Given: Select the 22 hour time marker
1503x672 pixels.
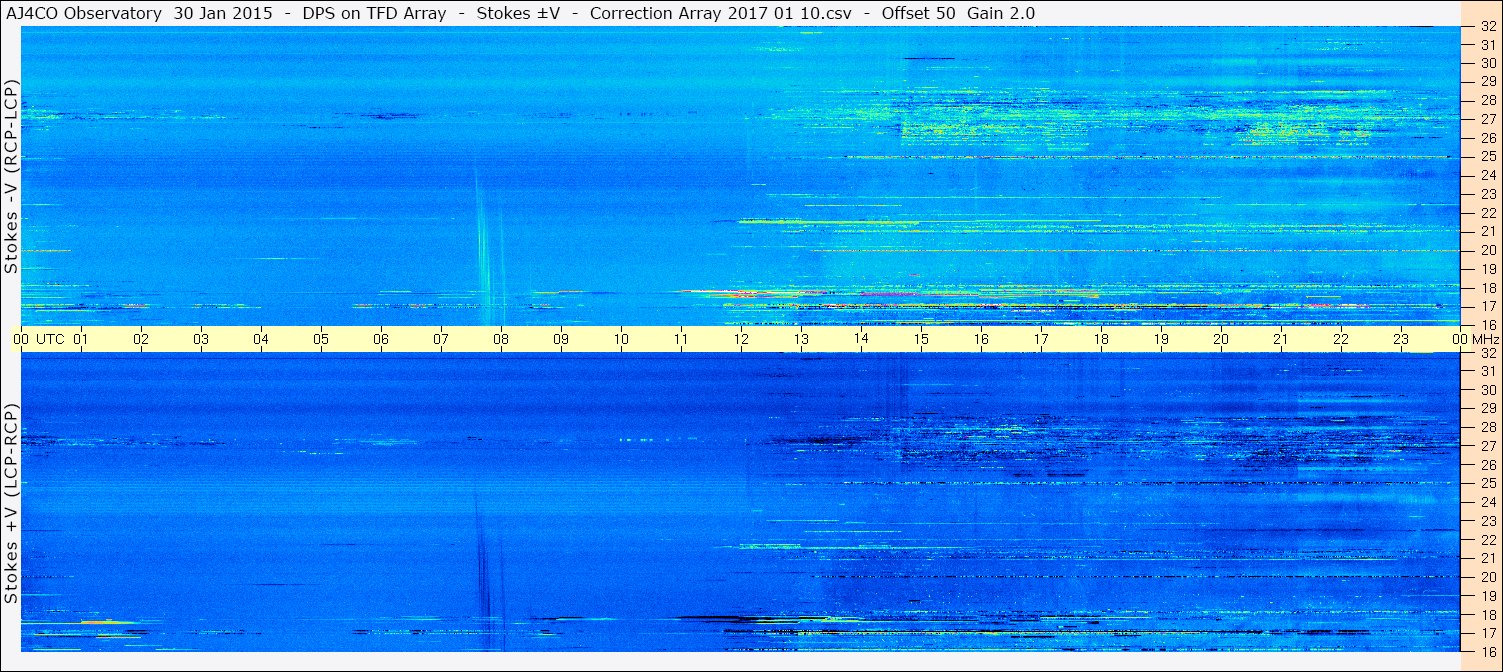Looking at the screenshot, I should coord(1341,339).
